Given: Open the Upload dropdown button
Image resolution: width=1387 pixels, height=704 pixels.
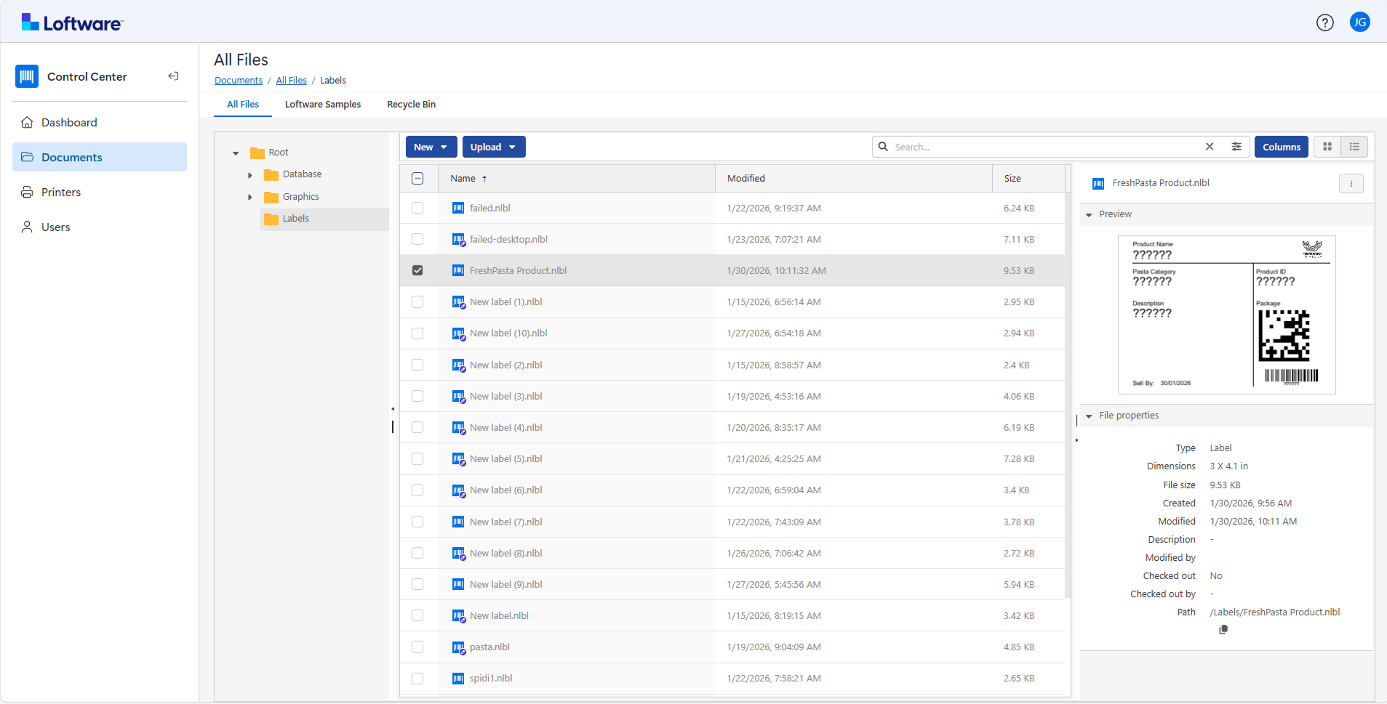Looking at the screenshot, I should click(494, 147).
